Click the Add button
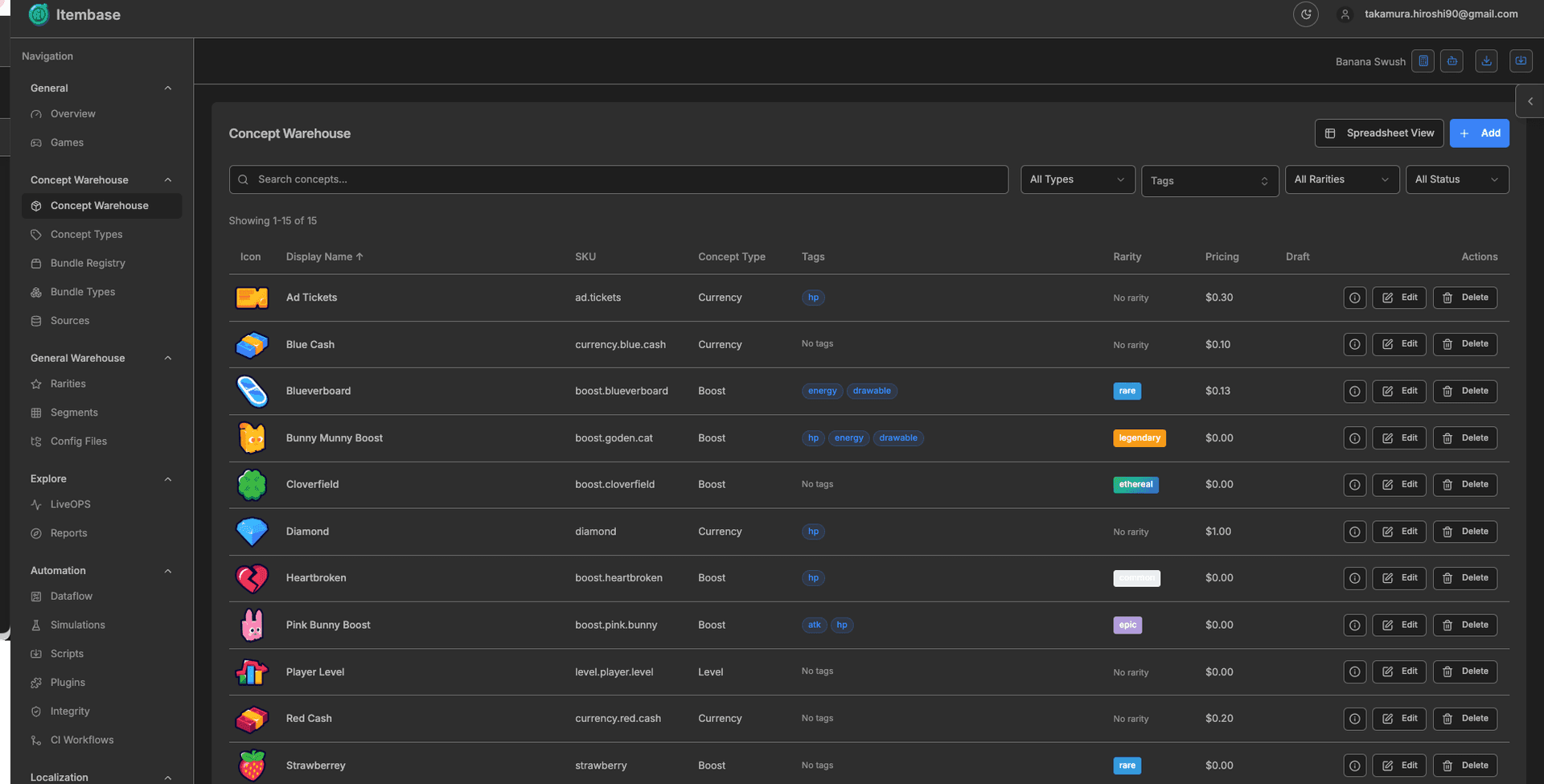Screen dimensions: 1544x784 1480,133
